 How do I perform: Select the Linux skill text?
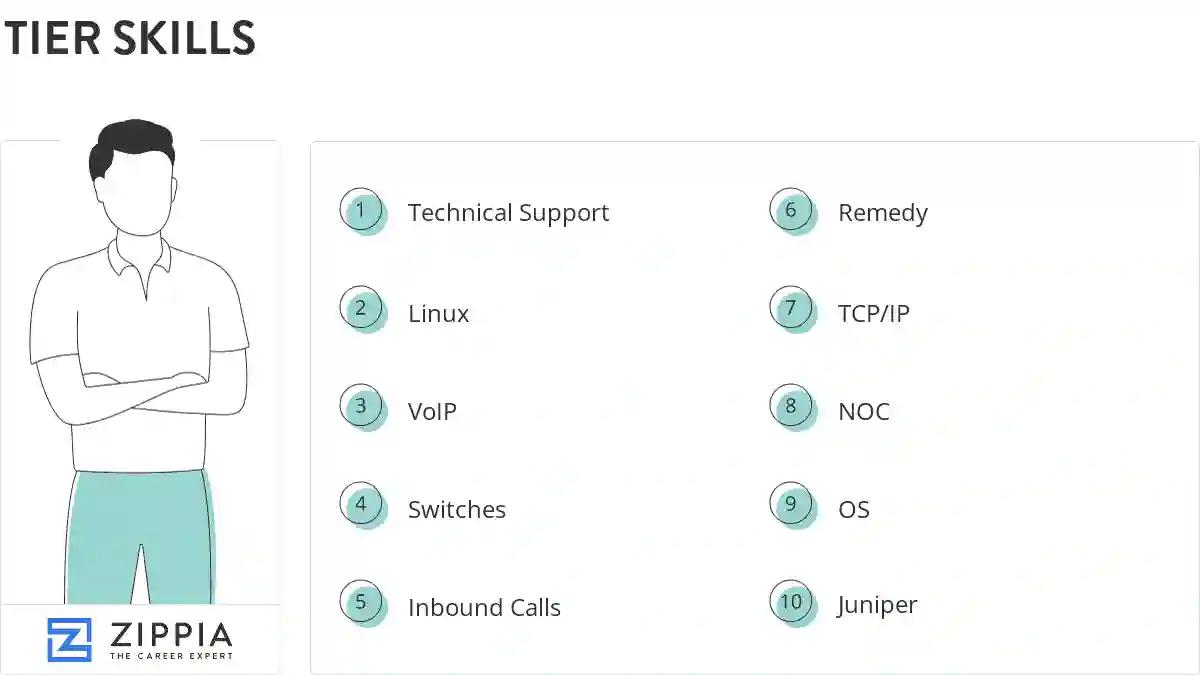pos(438,314)
